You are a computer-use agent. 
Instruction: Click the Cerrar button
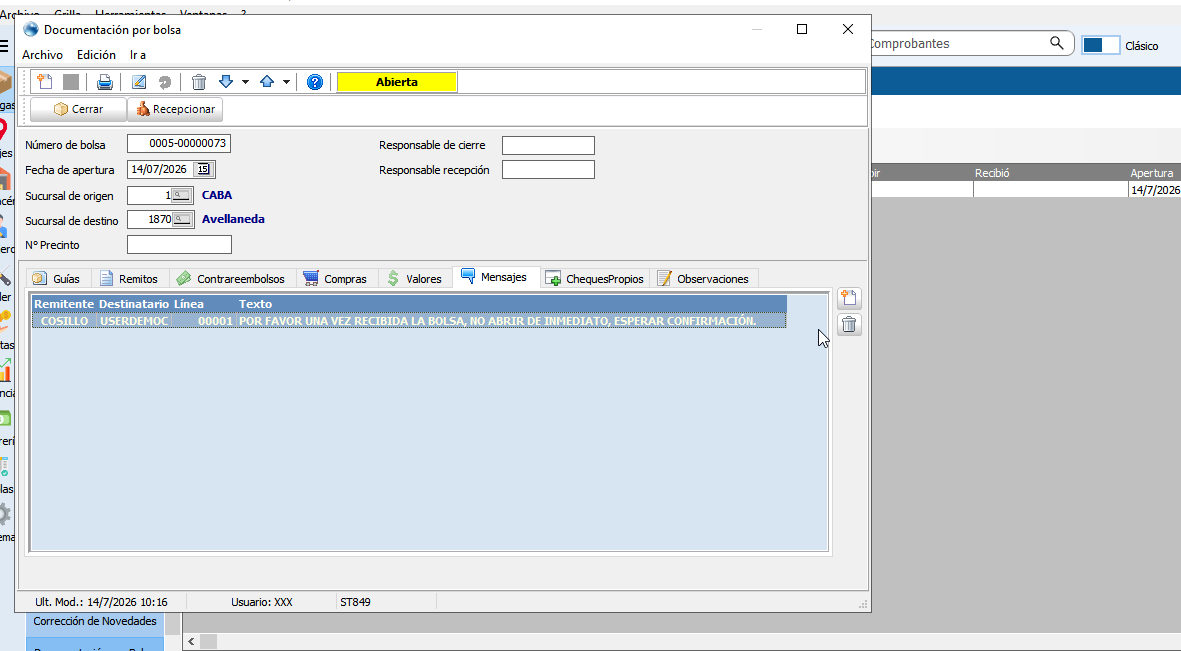coord(78,109)
